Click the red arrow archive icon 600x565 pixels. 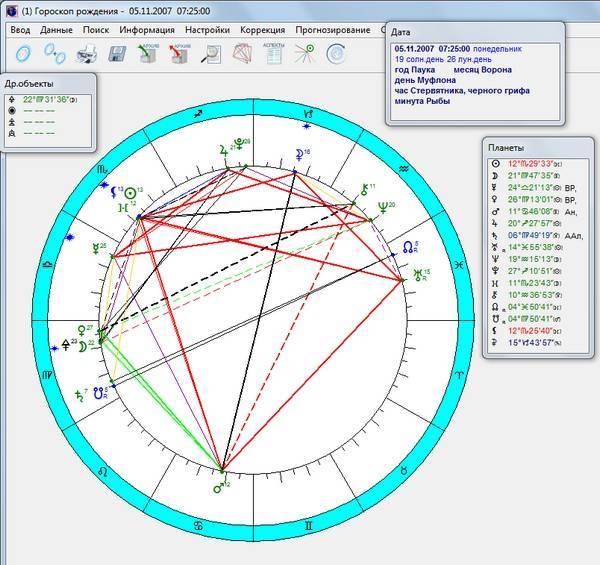(179, 52)
